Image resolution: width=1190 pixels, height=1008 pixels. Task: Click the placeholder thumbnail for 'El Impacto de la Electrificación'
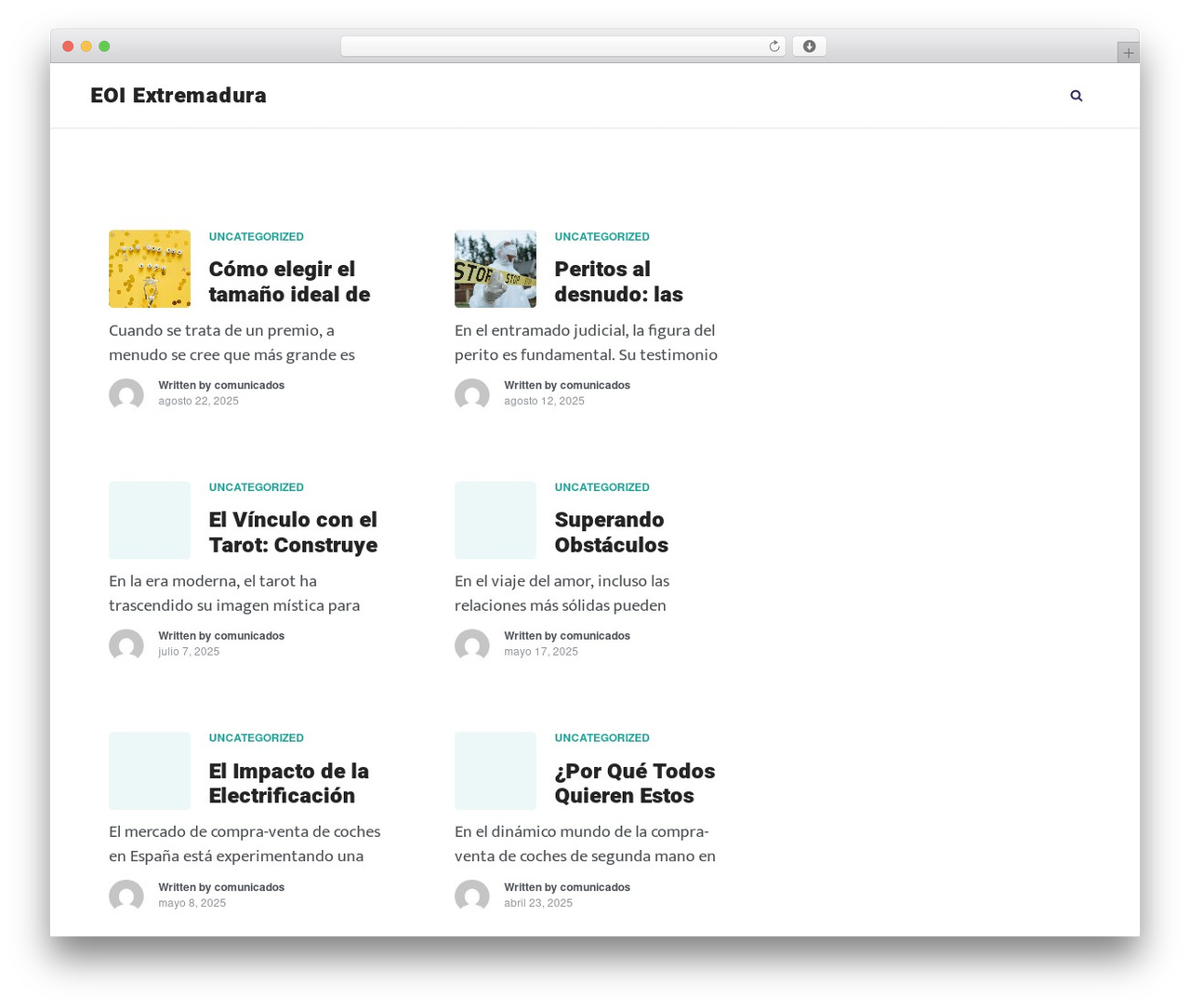point(150,771)
